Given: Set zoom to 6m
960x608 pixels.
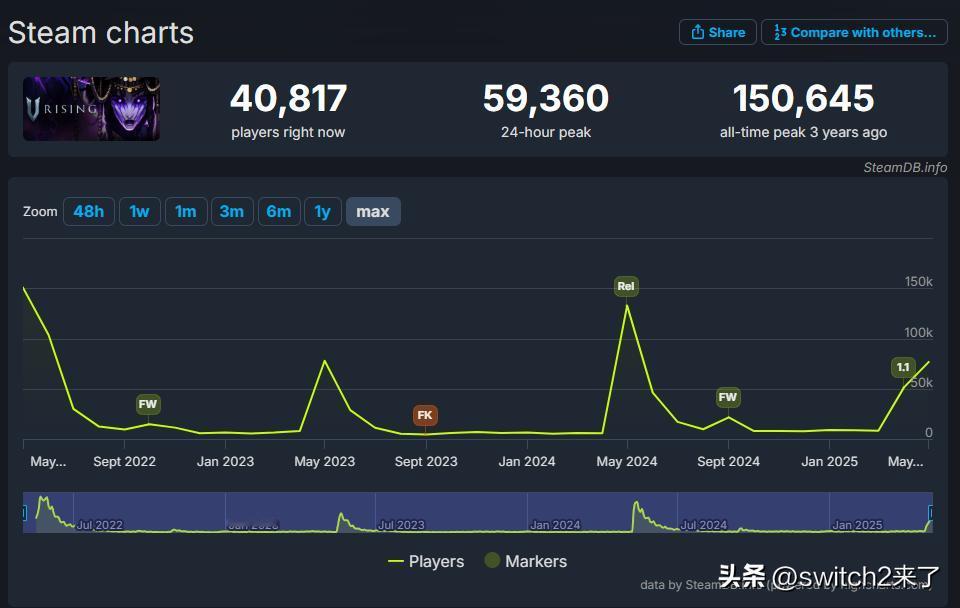Looking at the screenshot, I should [x=279, y=212].
